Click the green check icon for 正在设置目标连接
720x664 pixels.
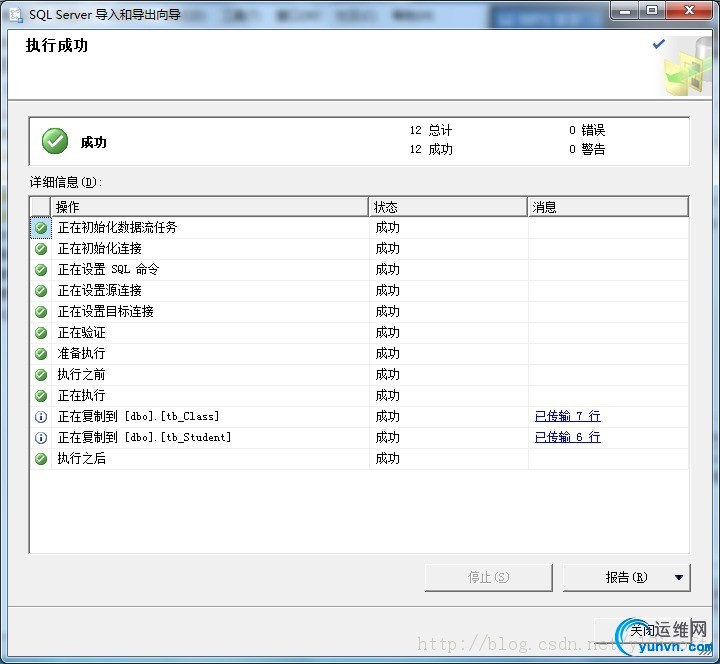(x=41, y=312)
